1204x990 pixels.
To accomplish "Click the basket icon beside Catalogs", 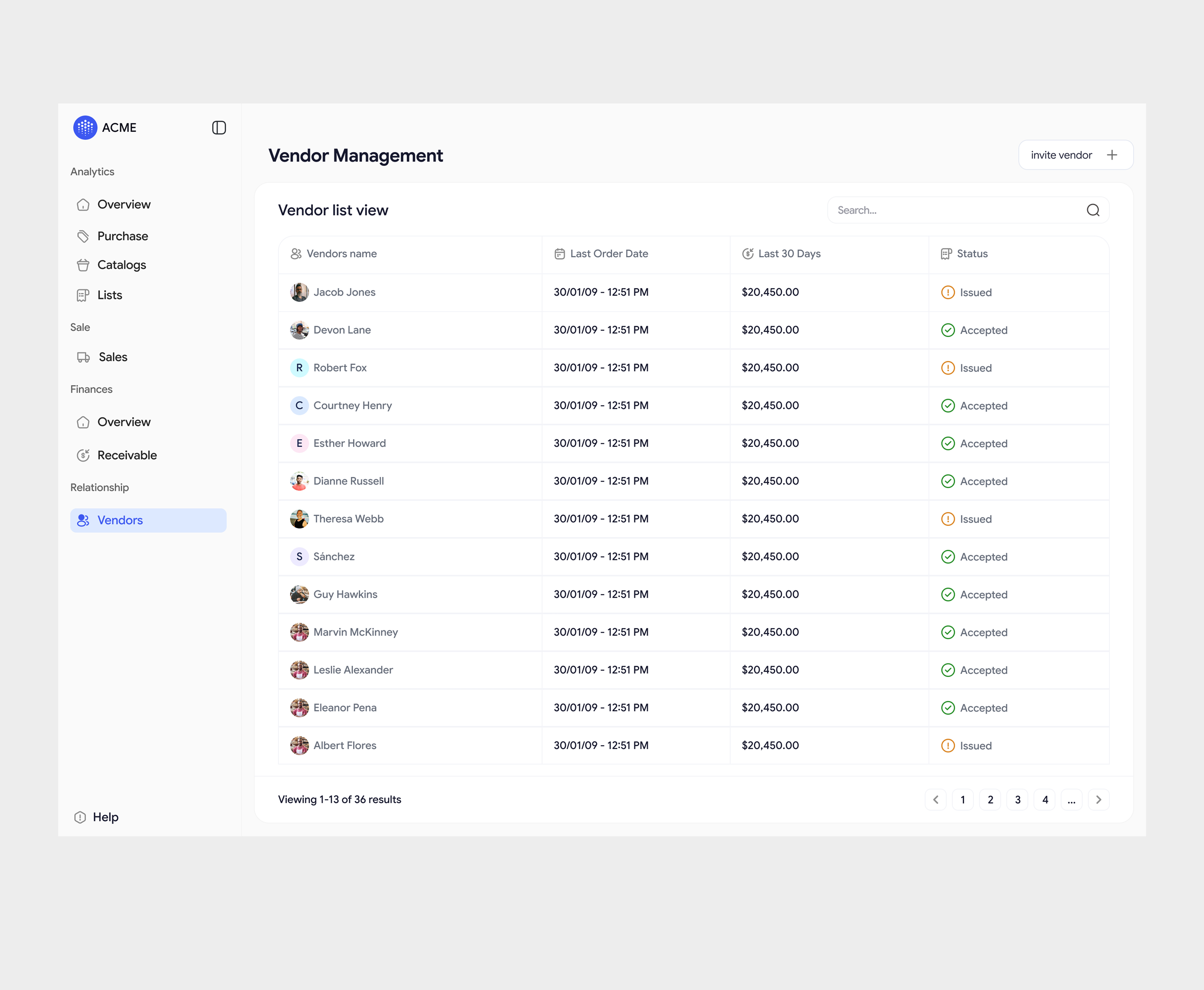I will pos(83,265).
